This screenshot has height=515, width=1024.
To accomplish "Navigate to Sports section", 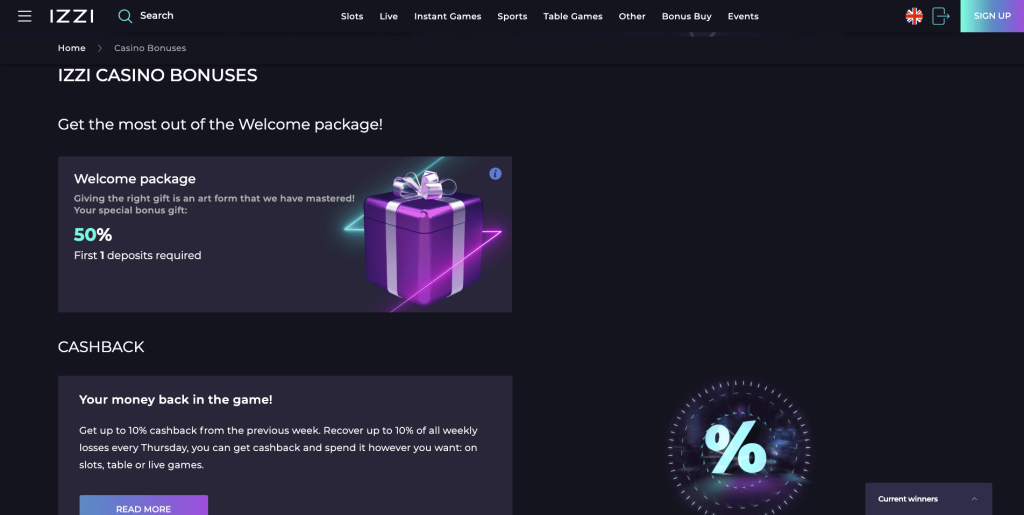I will [512, 17].
